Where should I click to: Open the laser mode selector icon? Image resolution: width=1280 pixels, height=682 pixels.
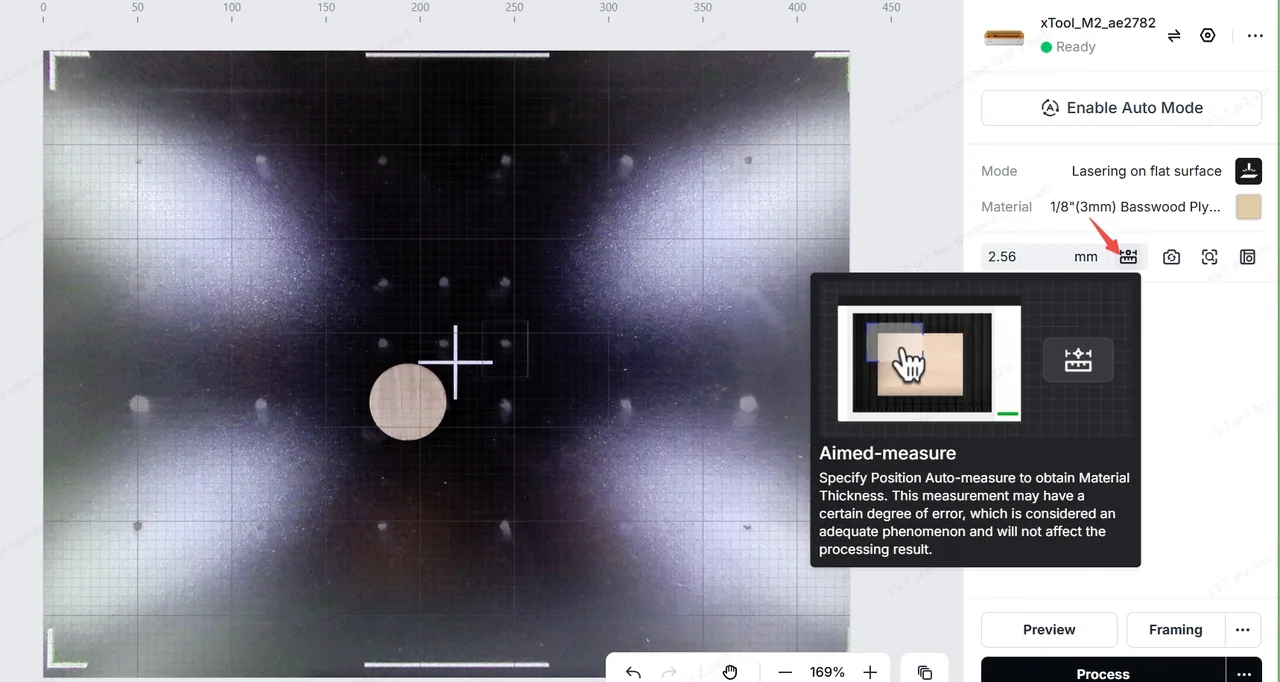1248,171
